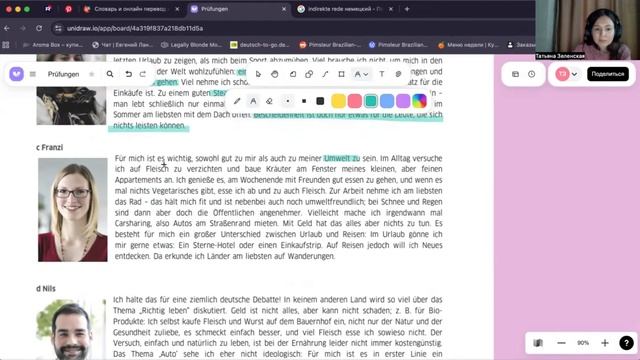
Task: Open the timer clock icon
Action: tap(531, 74)
